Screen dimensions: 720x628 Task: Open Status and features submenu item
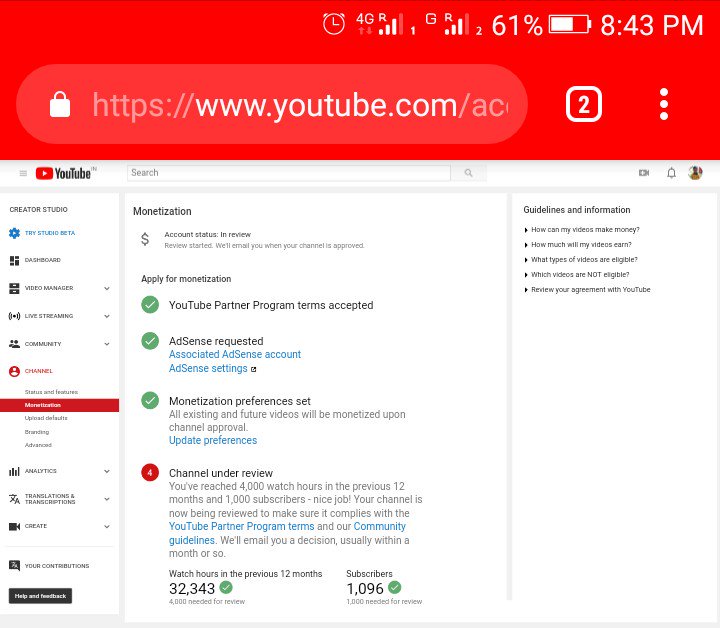(x=51, y=392)
